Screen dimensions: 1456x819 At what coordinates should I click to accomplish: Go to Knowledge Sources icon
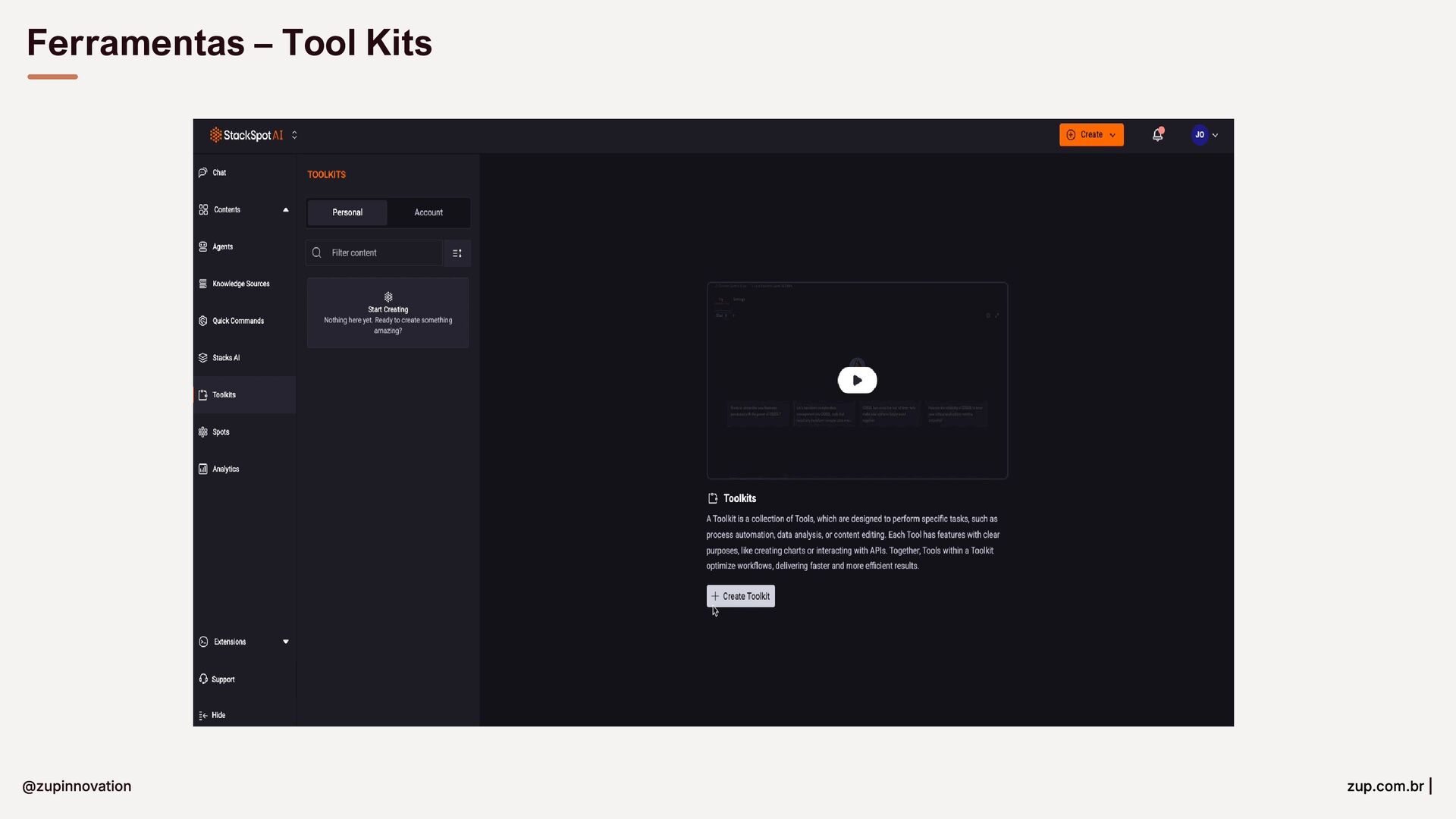(x=202, y=284)
